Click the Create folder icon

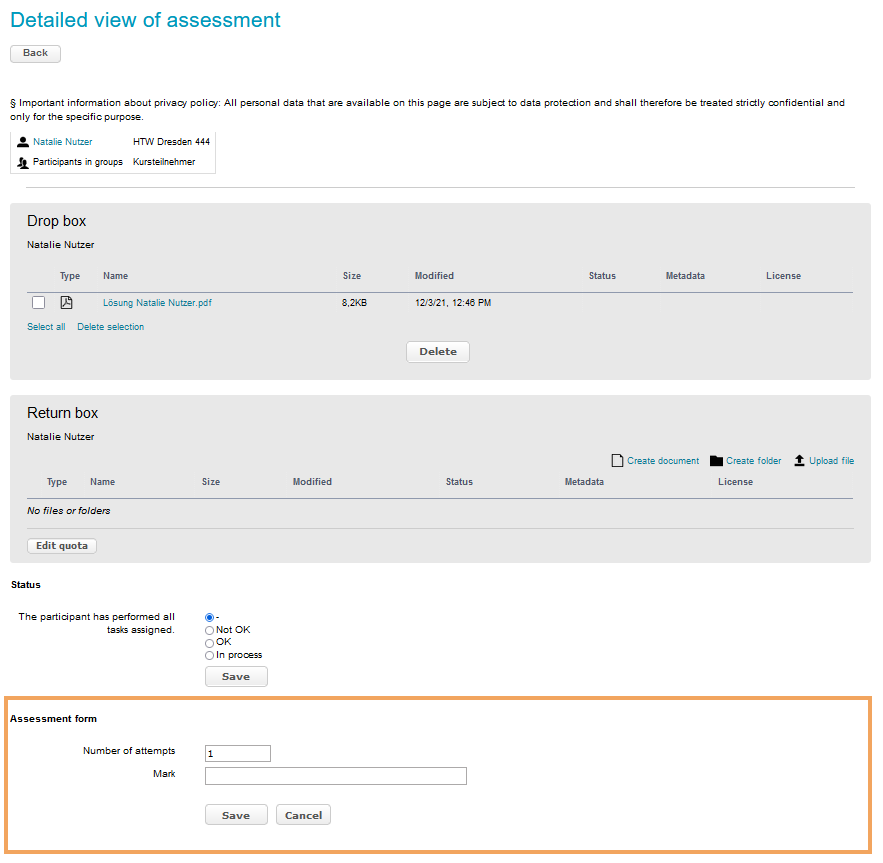point(716,461)
